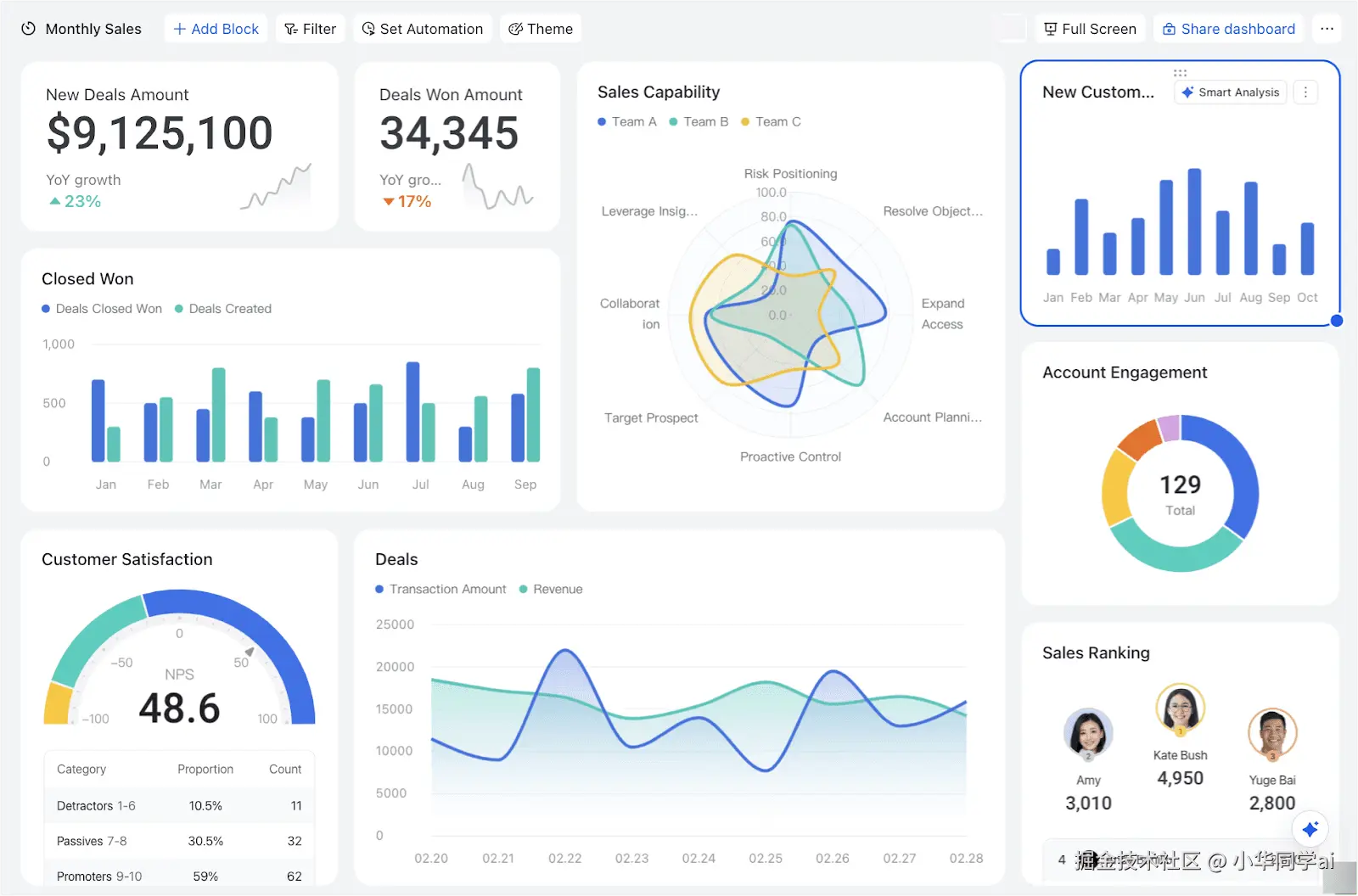Click the Expand Access radar axis label
Image resolution: width=1358 pixels, height=896 pixels.
(942, 314)
